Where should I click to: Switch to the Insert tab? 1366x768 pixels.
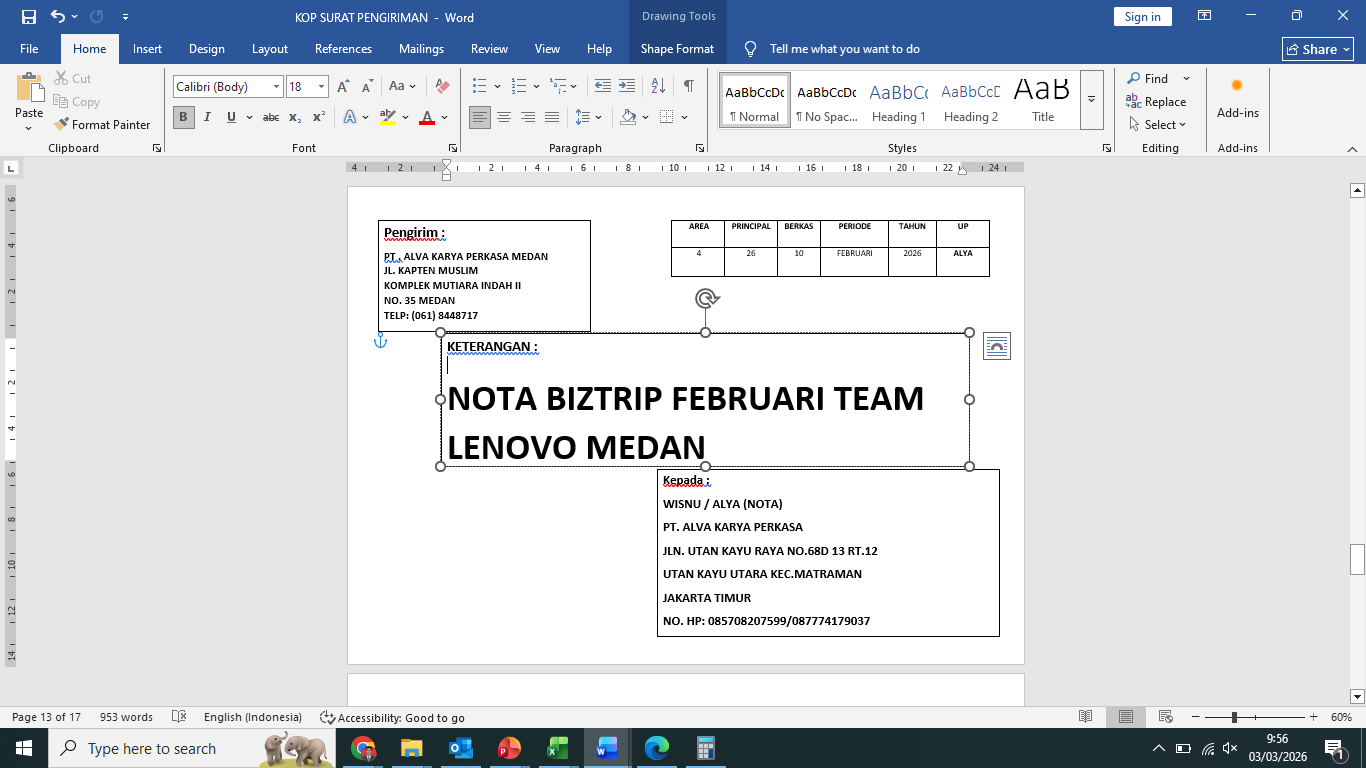147,49
